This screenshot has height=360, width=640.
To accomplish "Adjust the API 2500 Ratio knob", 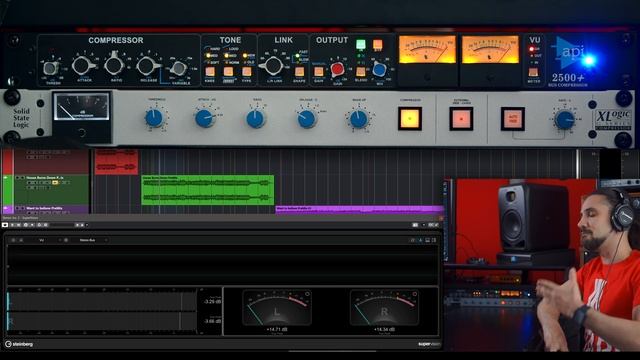I will click(114, 65).
